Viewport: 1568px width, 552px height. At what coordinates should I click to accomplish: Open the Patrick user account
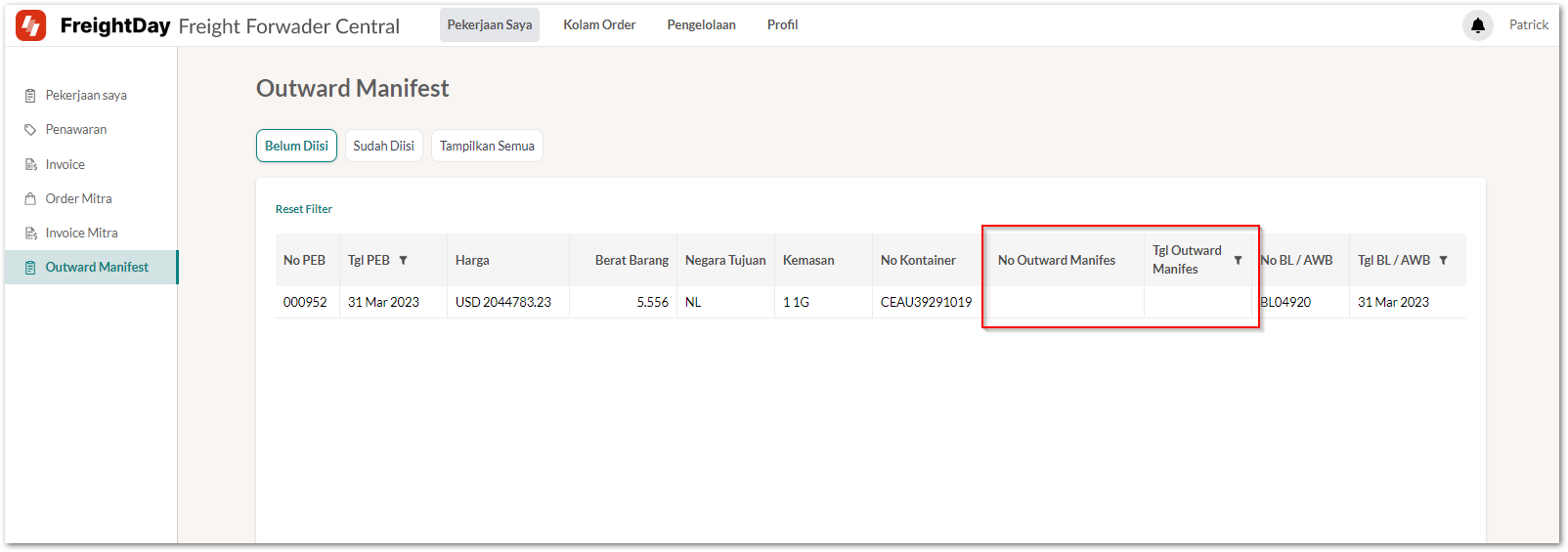tap(1528, 25)
